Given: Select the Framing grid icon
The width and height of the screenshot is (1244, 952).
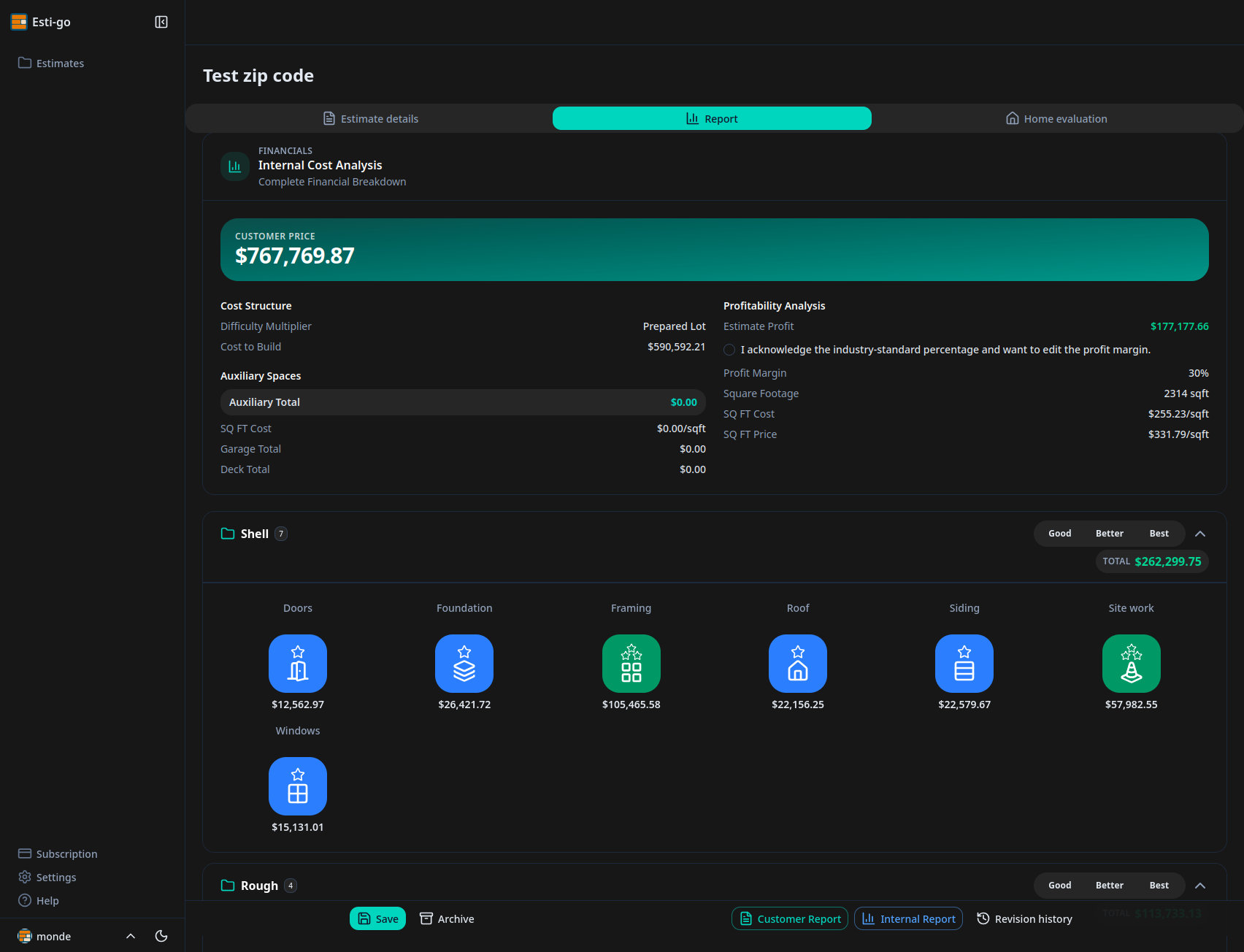Looking at the screenshot, I should click(631, 664).
